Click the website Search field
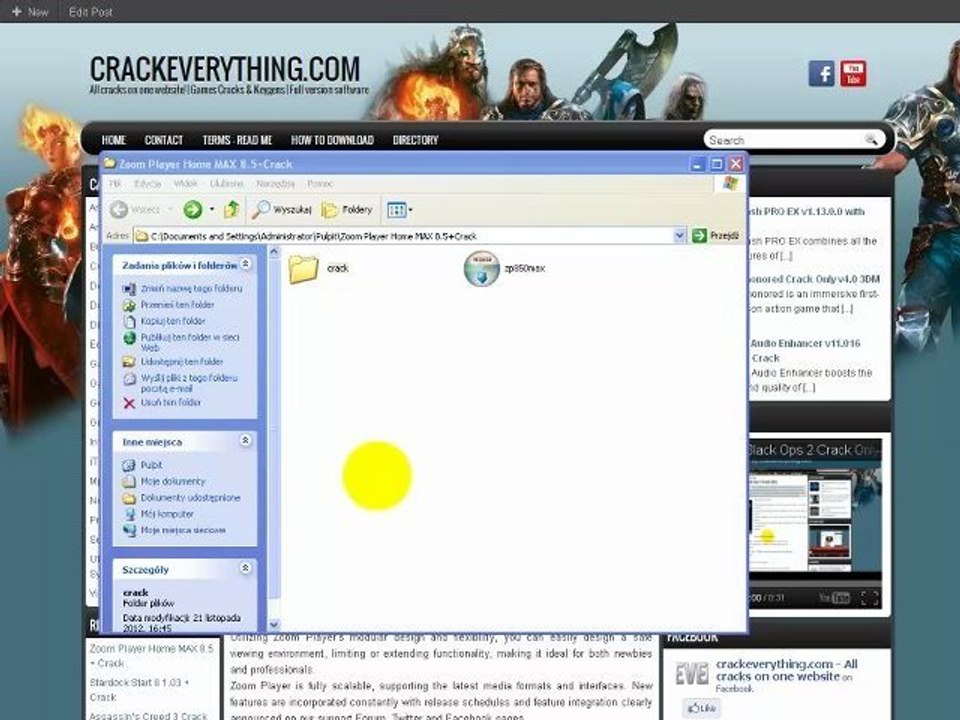960x720 pixels. coord(784,140)
